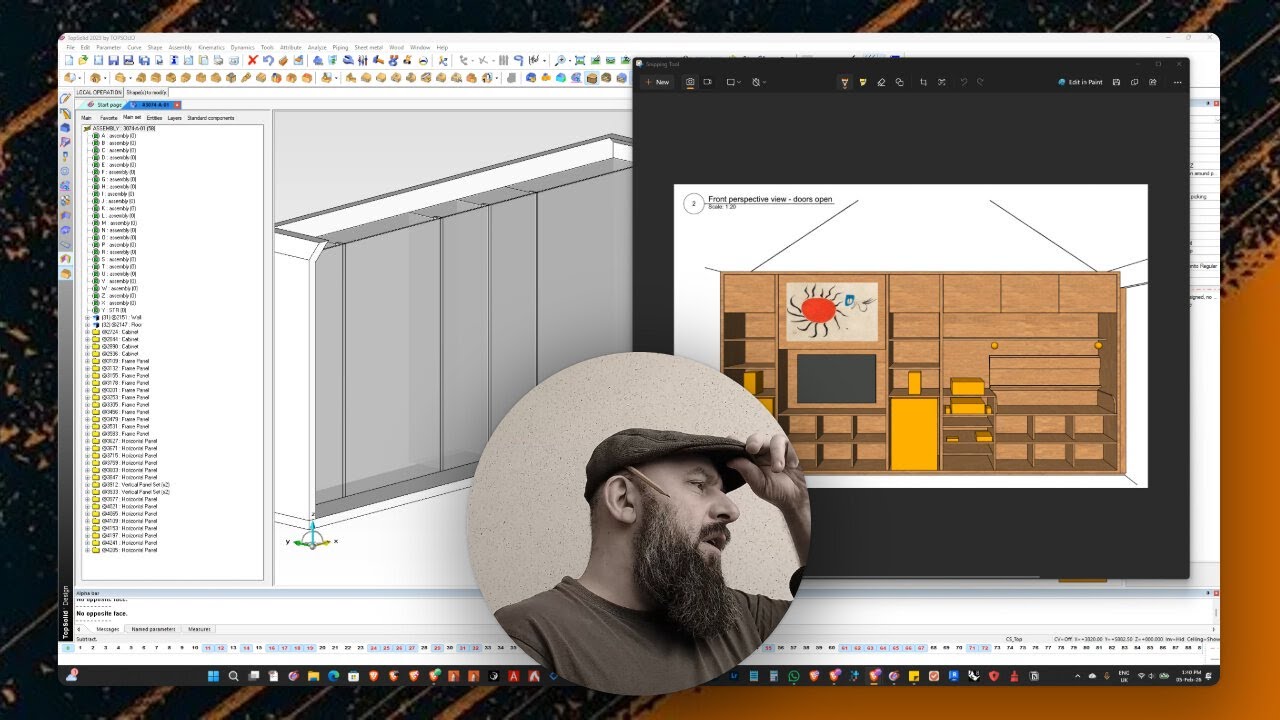Switch to the Entities tab in tree panel

154,118
